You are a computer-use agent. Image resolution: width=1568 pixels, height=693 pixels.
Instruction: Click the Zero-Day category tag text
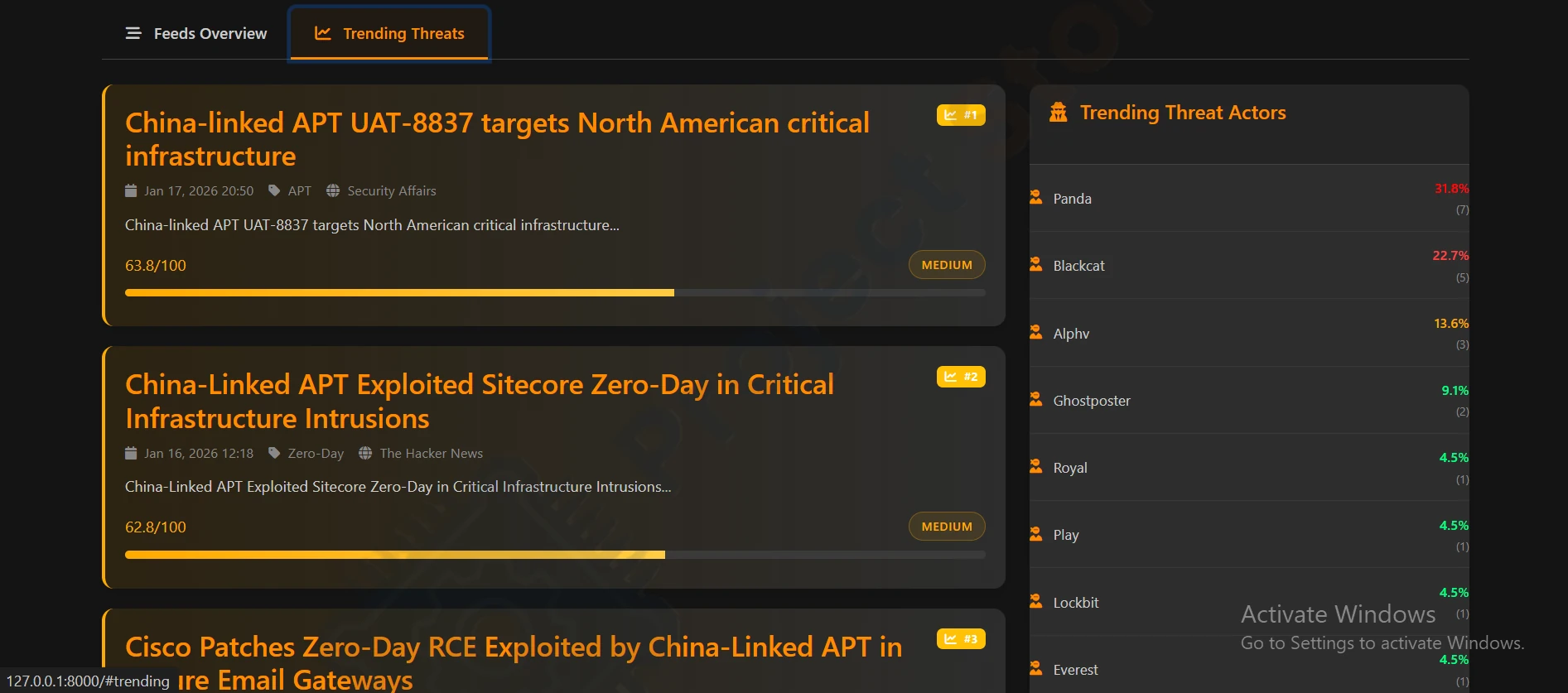[x=316, y=454]
